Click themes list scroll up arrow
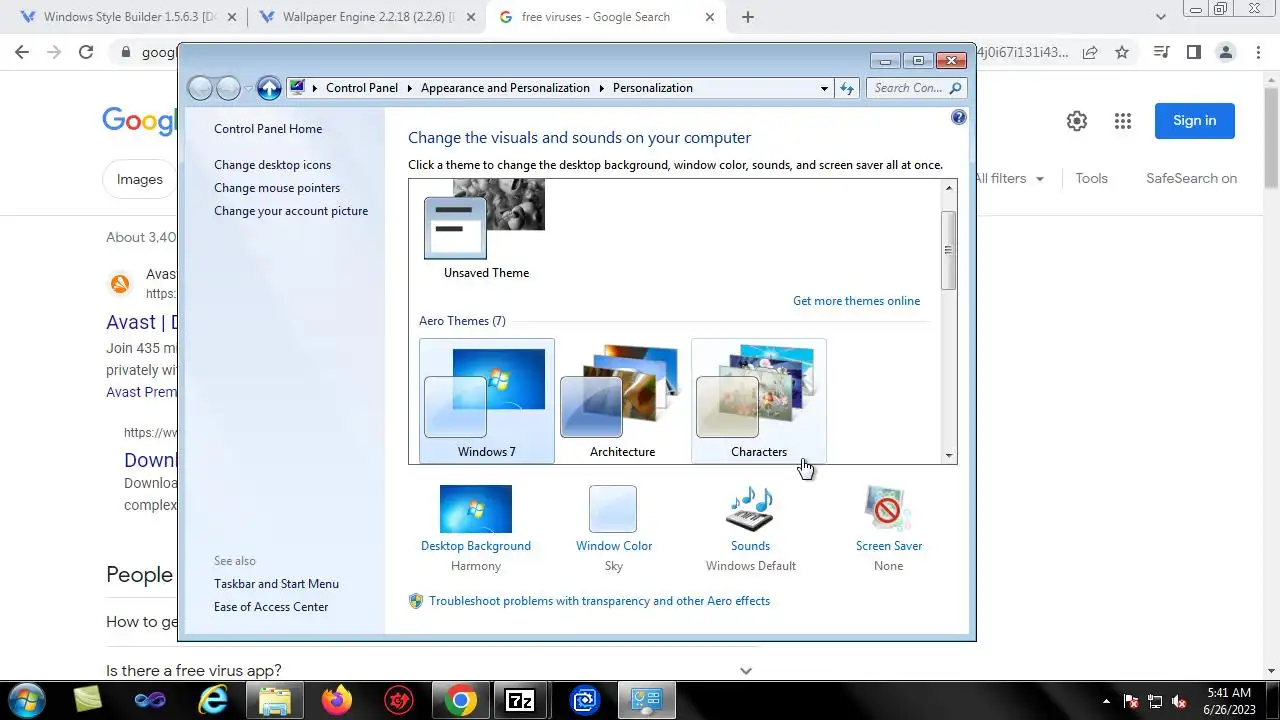 (x=949, y=188)
